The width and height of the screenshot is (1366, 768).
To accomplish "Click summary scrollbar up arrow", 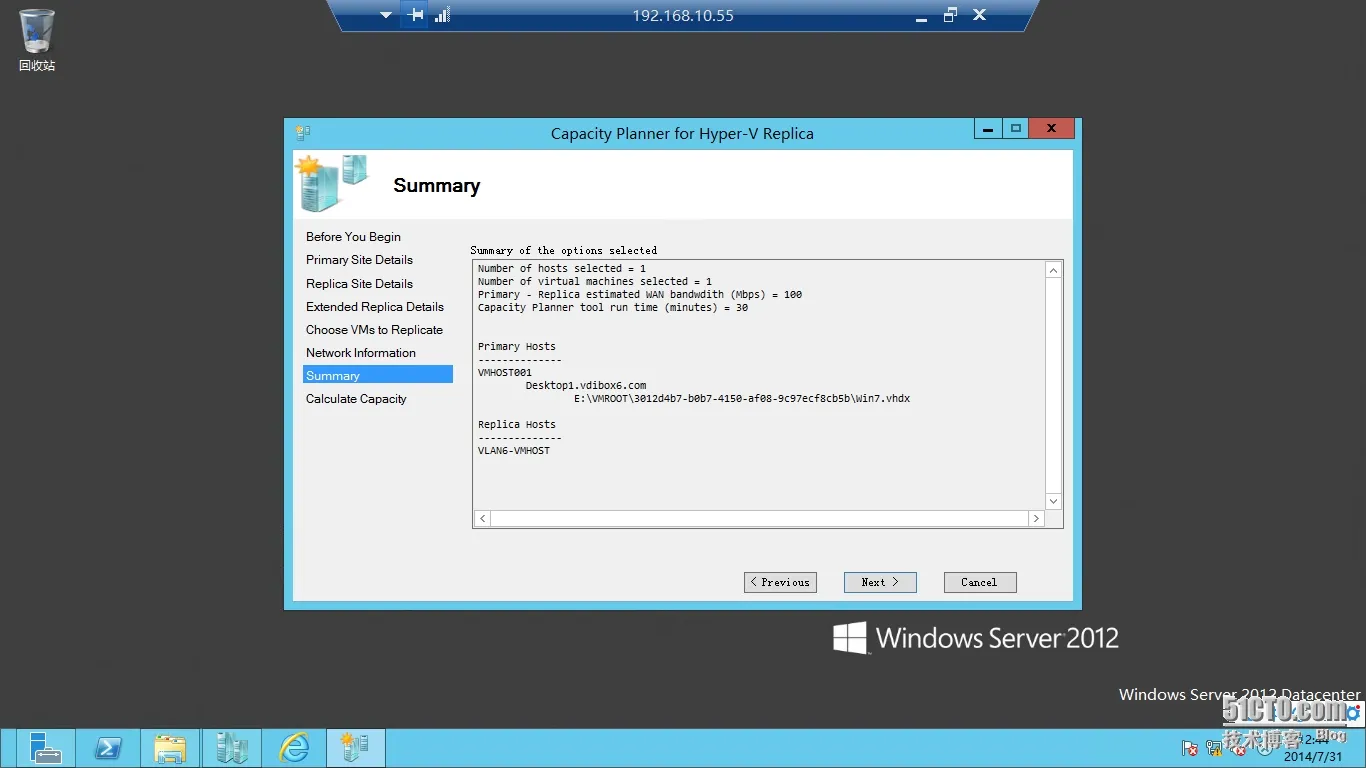I will point(1053,270).
